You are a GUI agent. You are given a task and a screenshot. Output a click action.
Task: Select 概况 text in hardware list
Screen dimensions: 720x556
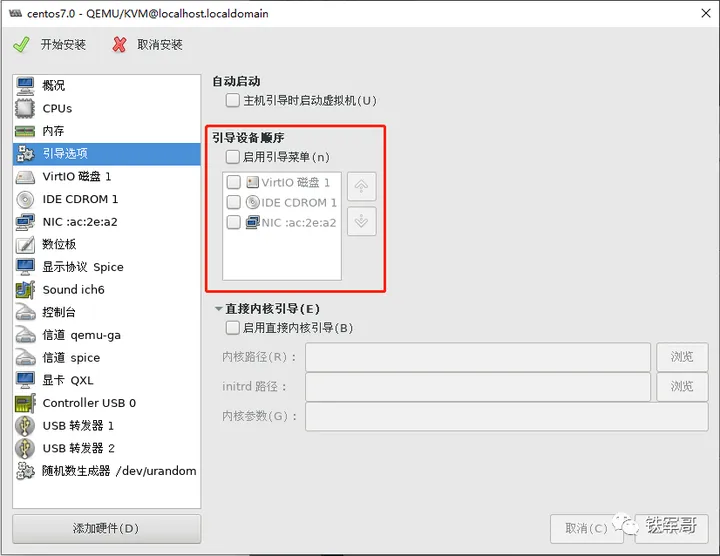(x=54, y=85)
